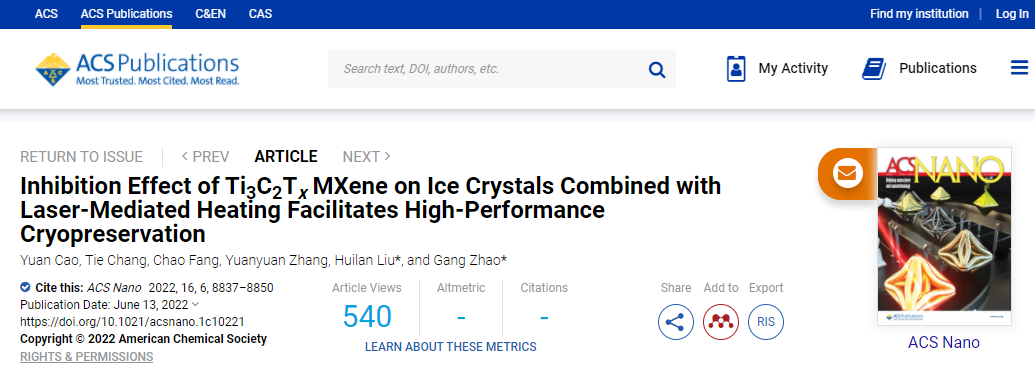This screenshot has height=380, width=1035.
Task: Go to NEXT article
Action: pos(367,156)
